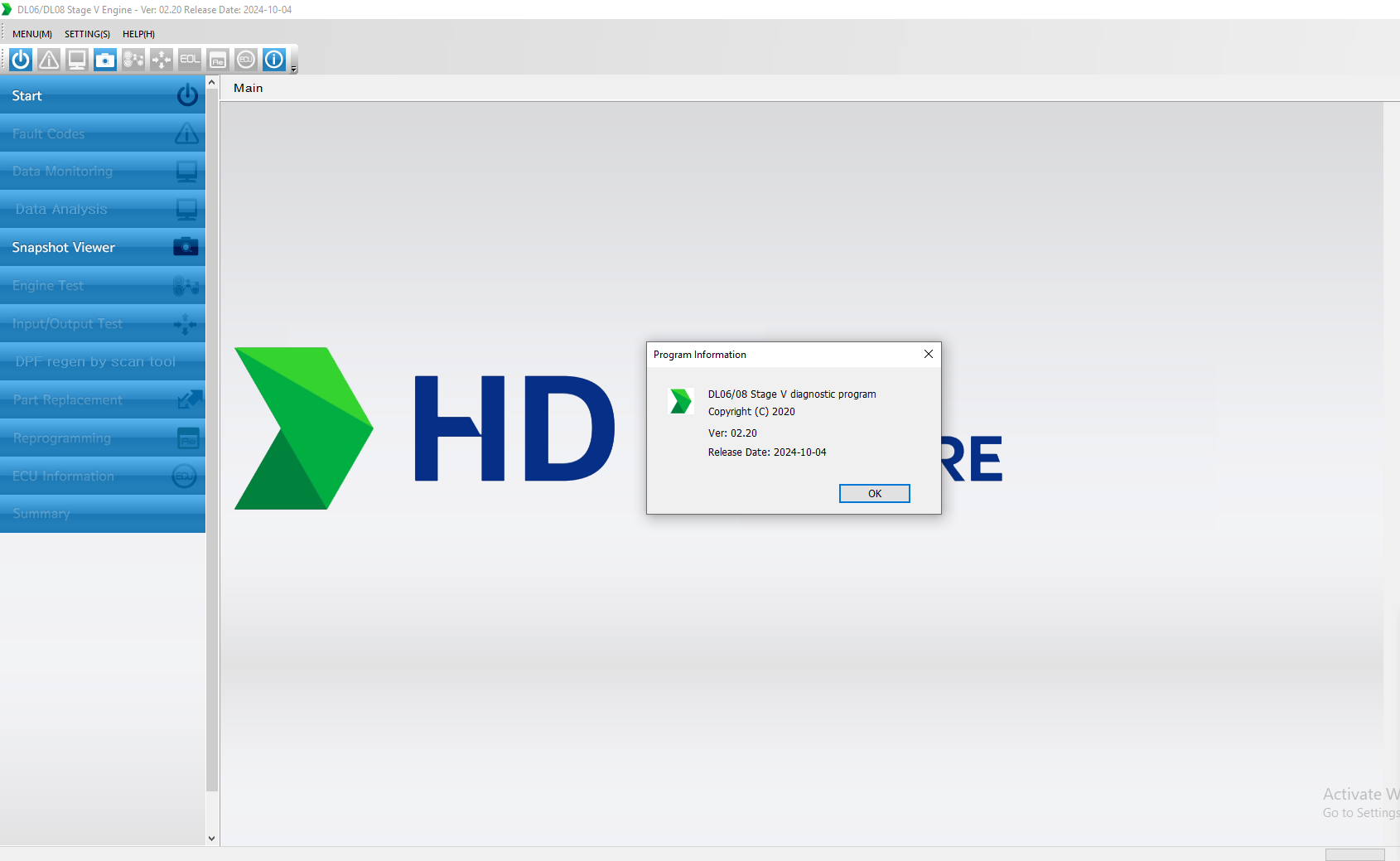The image size is (1400, 861).
Task: Expand the toolbar overflow options arrow
Action: tap(293, 70)
